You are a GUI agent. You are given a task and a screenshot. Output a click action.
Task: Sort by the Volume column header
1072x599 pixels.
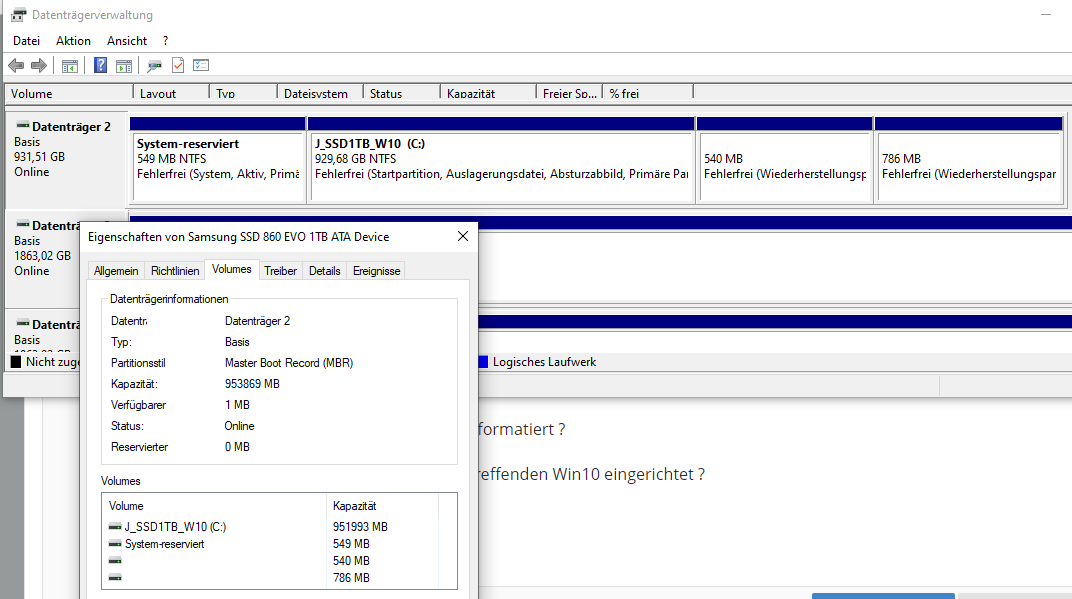69,93
